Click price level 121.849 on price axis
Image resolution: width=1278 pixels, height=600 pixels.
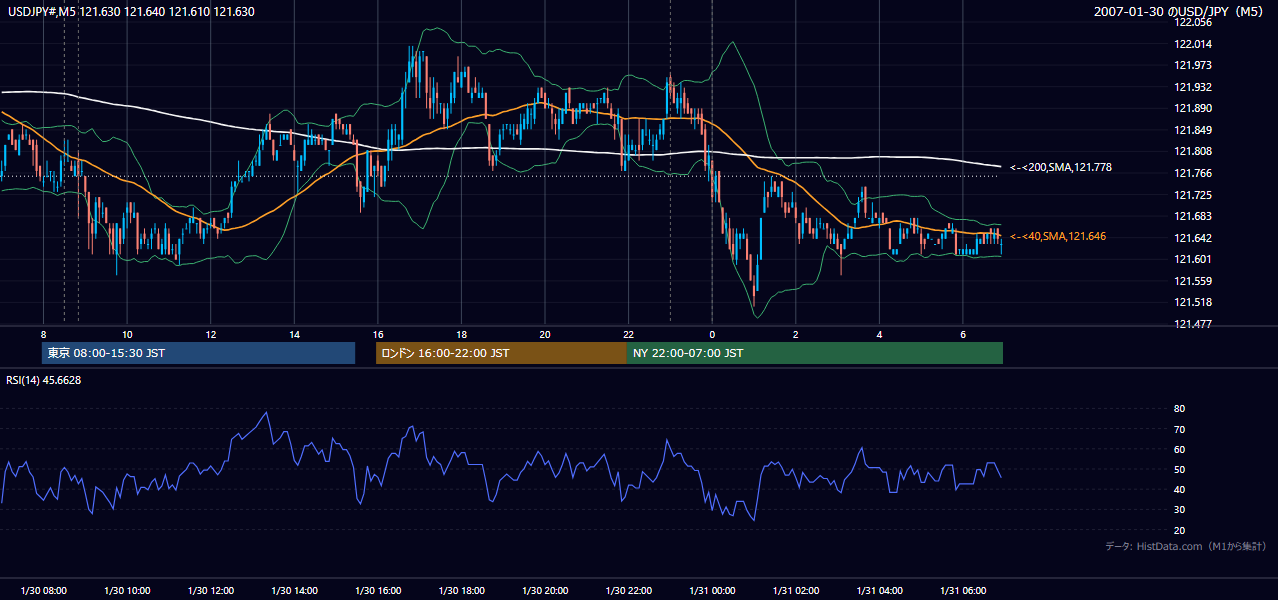coord(1194,130)
